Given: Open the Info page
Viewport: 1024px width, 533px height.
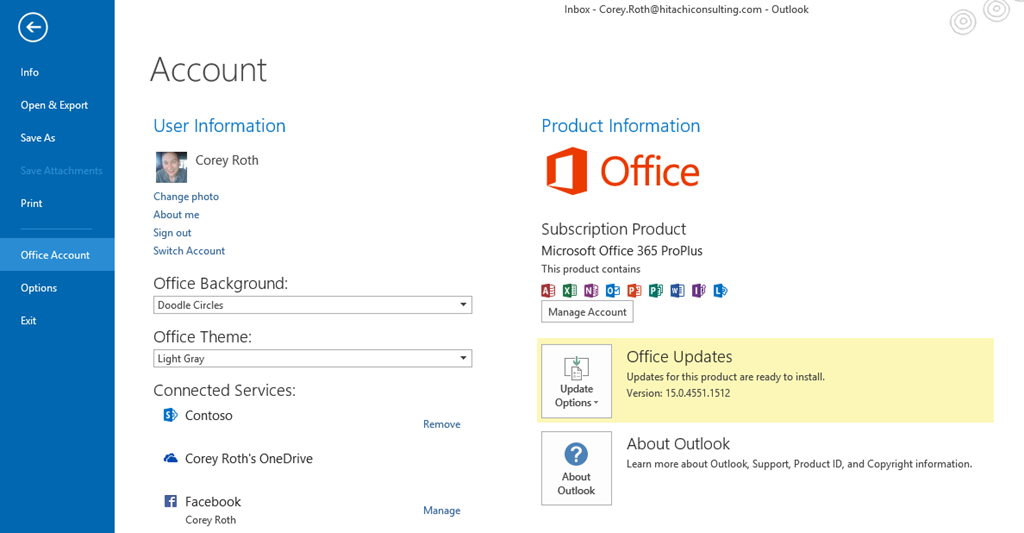Looking at the screenshot, I should (29, 73).
